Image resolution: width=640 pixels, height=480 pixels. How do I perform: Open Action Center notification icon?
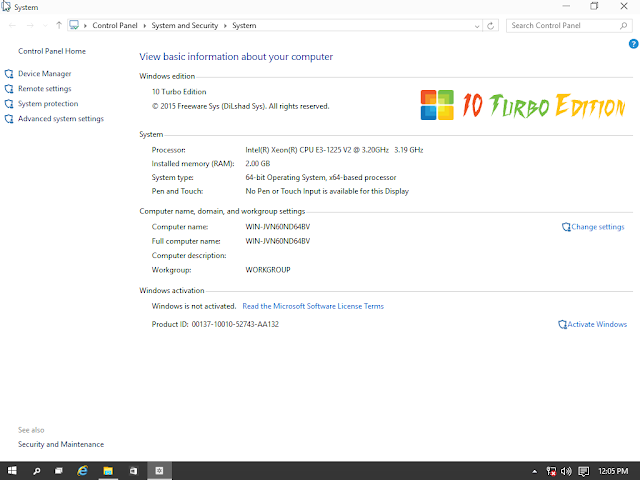(x=584, y=471)
